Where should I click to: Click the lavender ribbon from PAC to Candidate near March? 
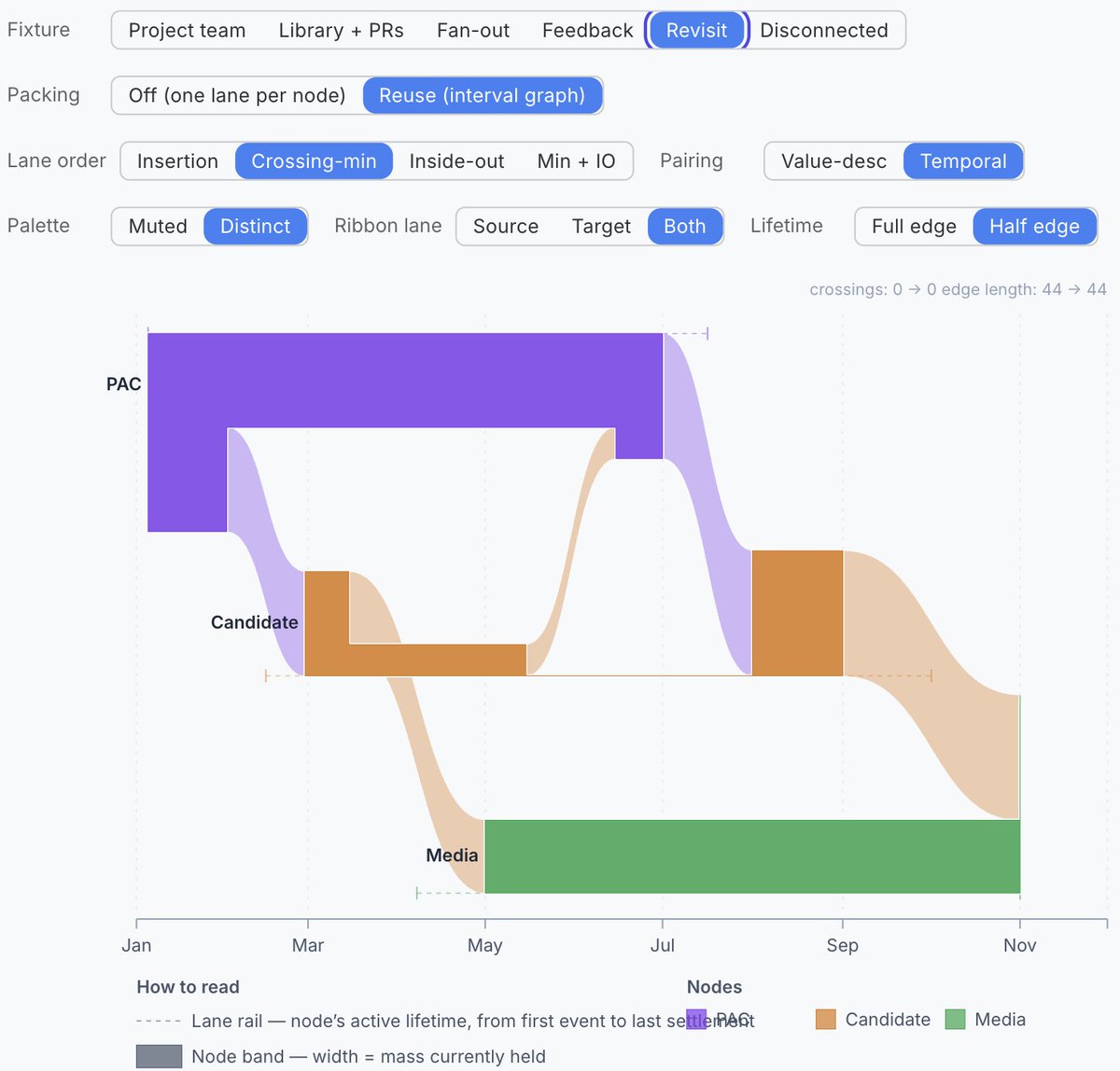[266, 550]
